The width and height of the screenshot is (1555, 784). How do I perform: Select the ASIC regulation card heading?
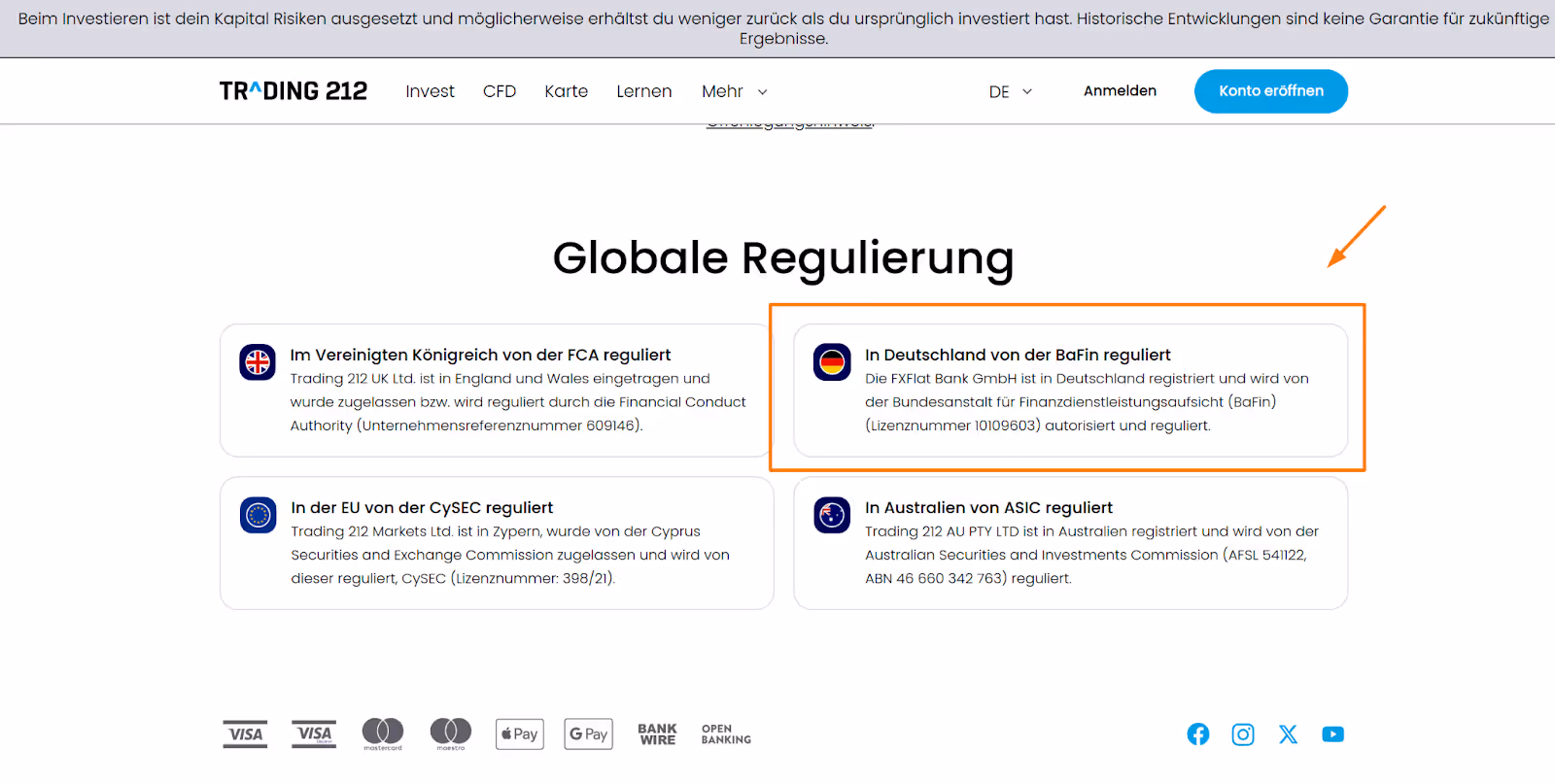(x=988, y=507)
